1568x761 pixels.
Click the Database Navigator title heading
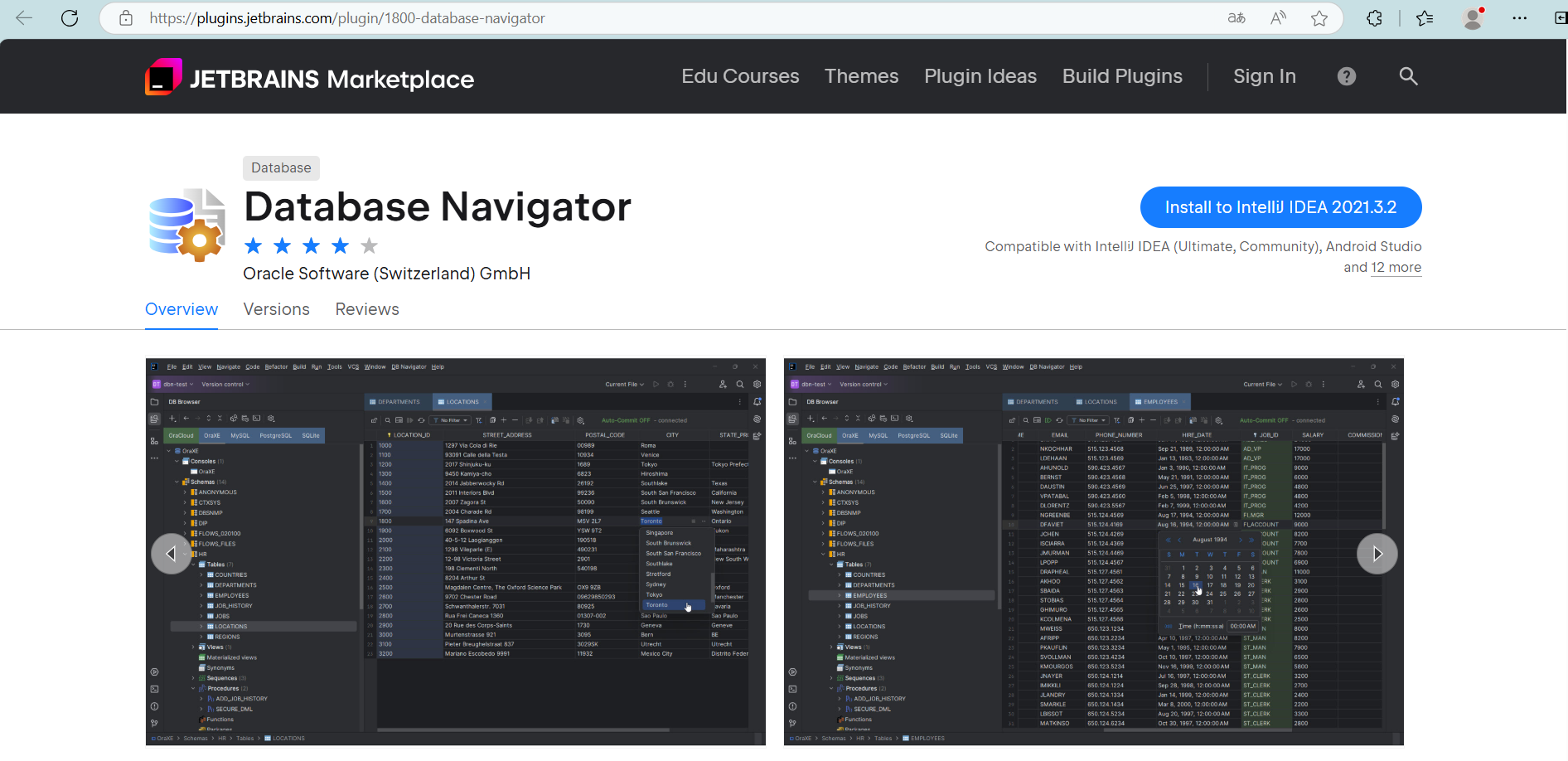[x=438, y=206]
